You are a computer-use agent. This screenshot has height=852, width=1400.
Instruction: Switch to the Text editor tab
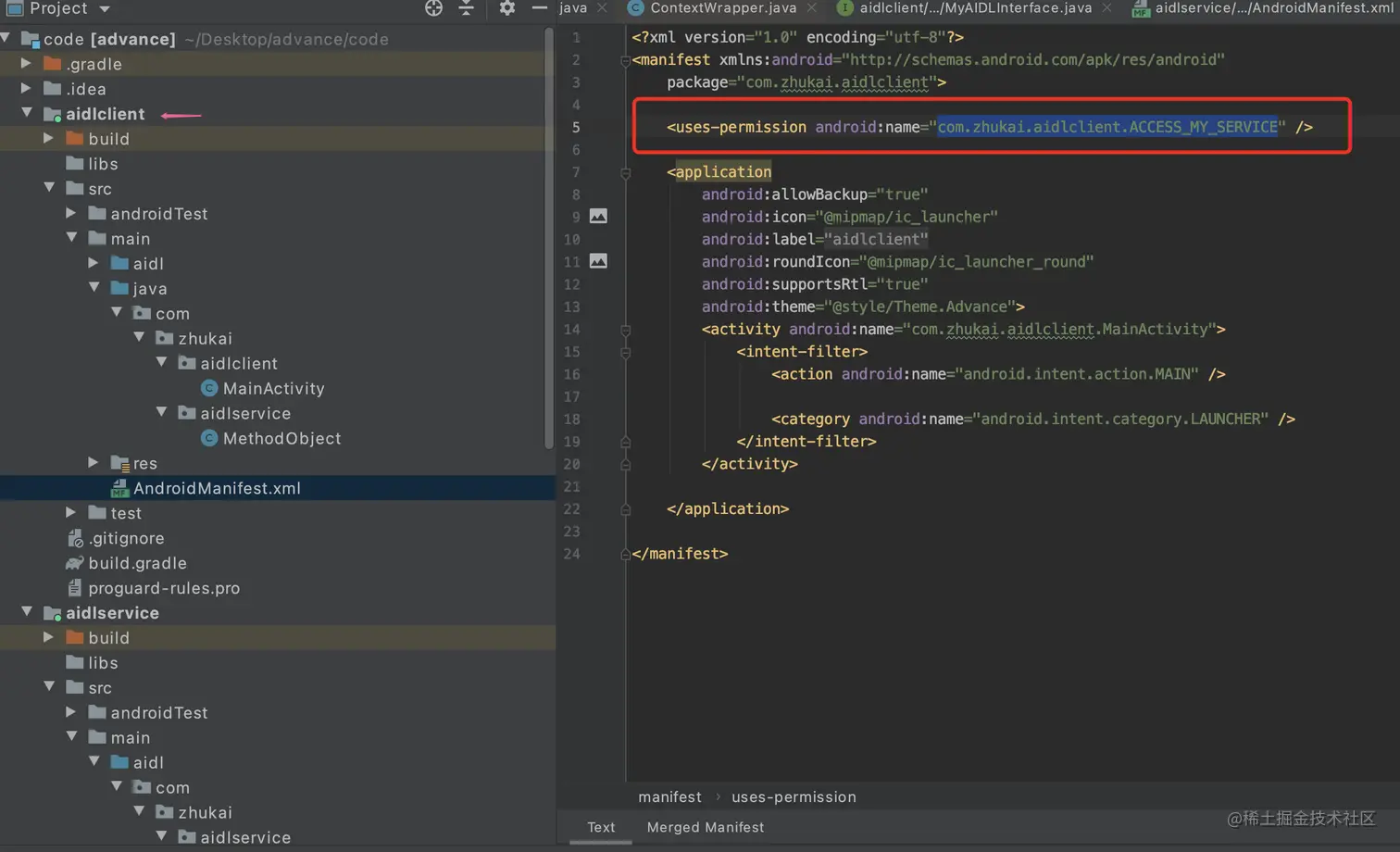coord(601,827)
